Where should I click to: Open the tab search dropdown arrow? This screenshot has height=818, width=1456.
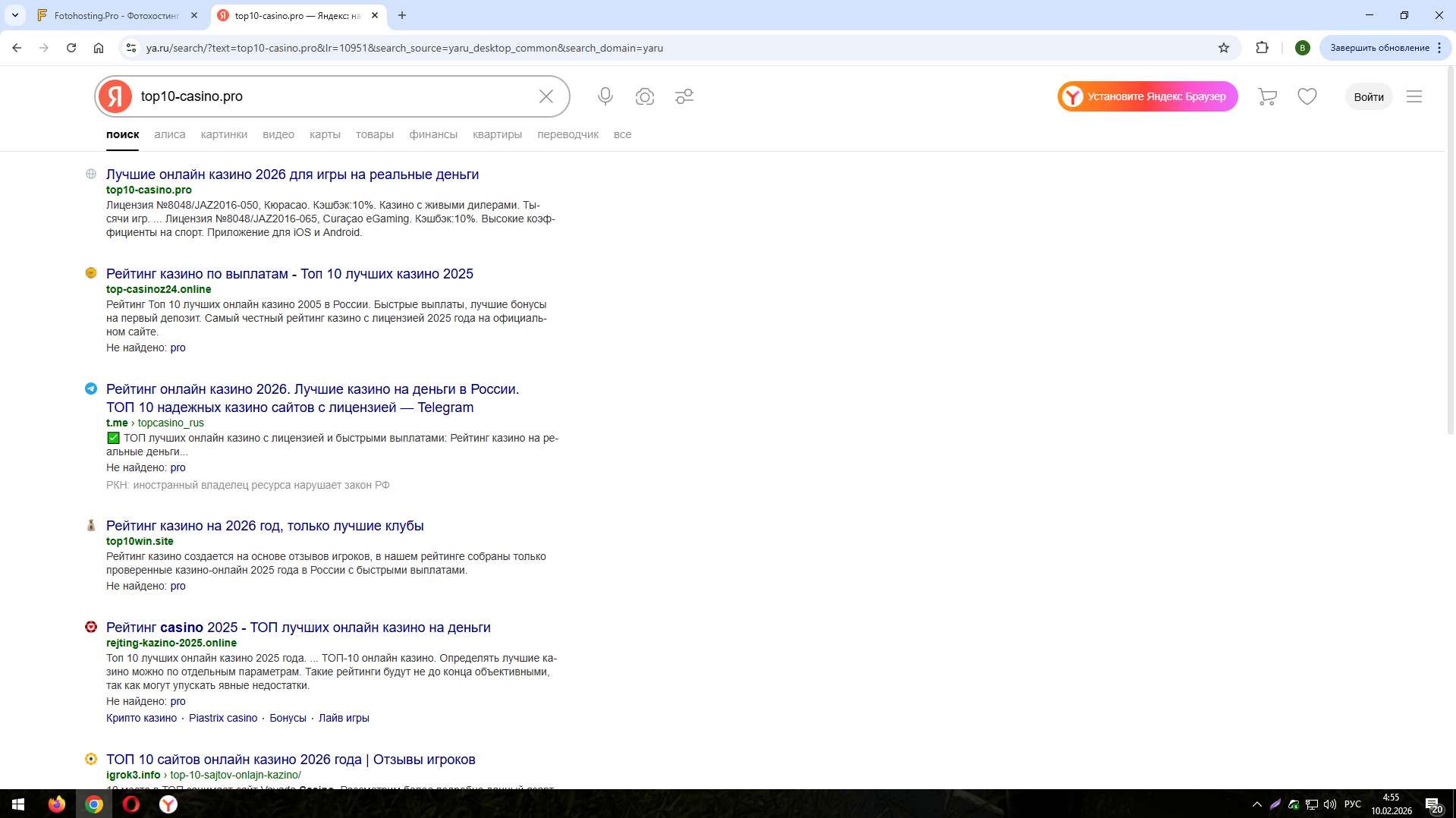tap(15, 15)
